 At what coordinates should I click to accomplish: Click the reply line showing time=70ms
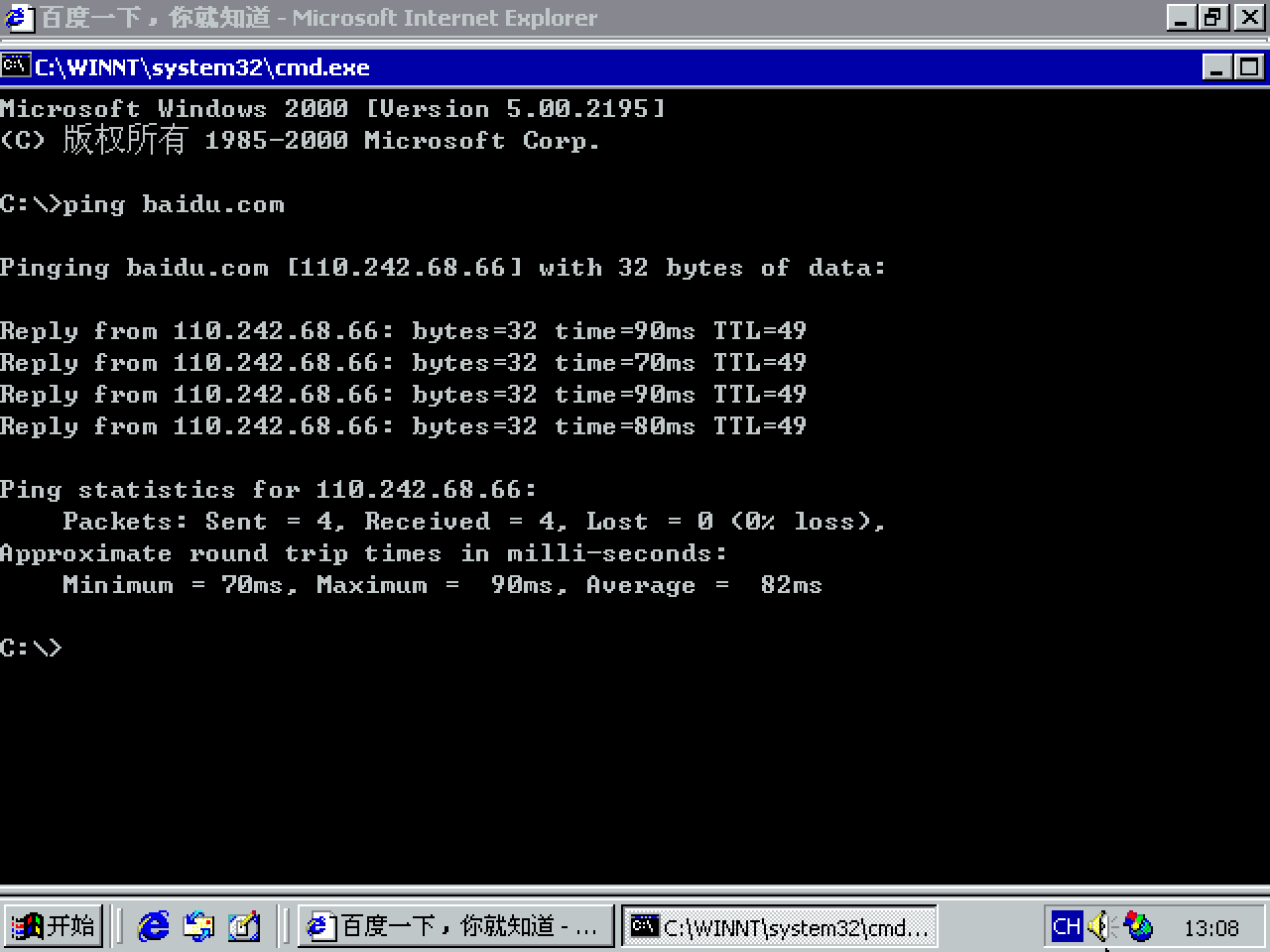click(404, 363)
